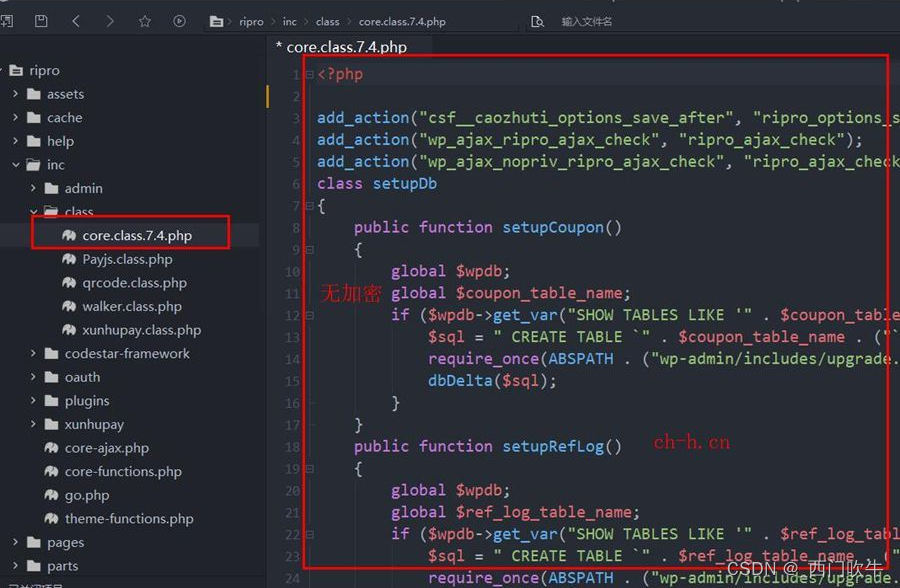Viewport: 900px width, 588px height.
Task: Select 'class' in the breadcrumb path
Action: [x=327, y=22]
